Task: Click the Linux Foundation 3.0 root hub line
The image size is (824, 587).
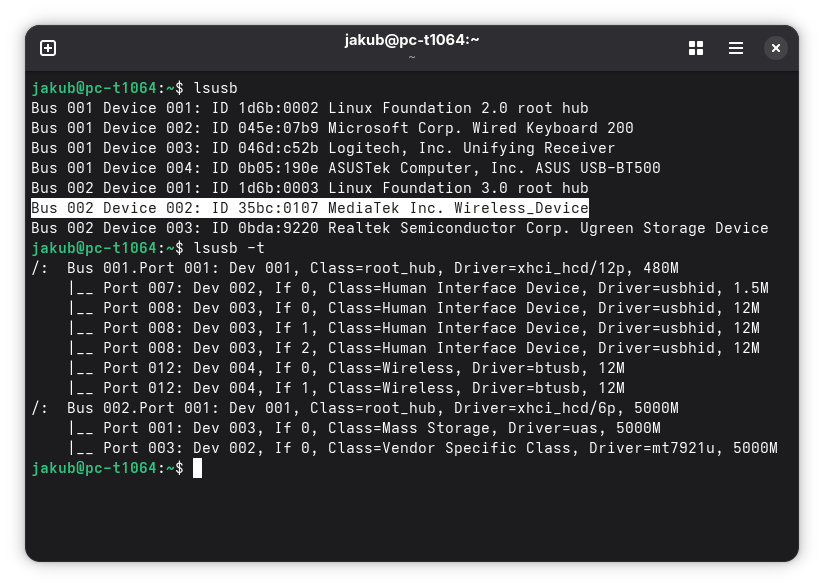Action: point(310,188)
